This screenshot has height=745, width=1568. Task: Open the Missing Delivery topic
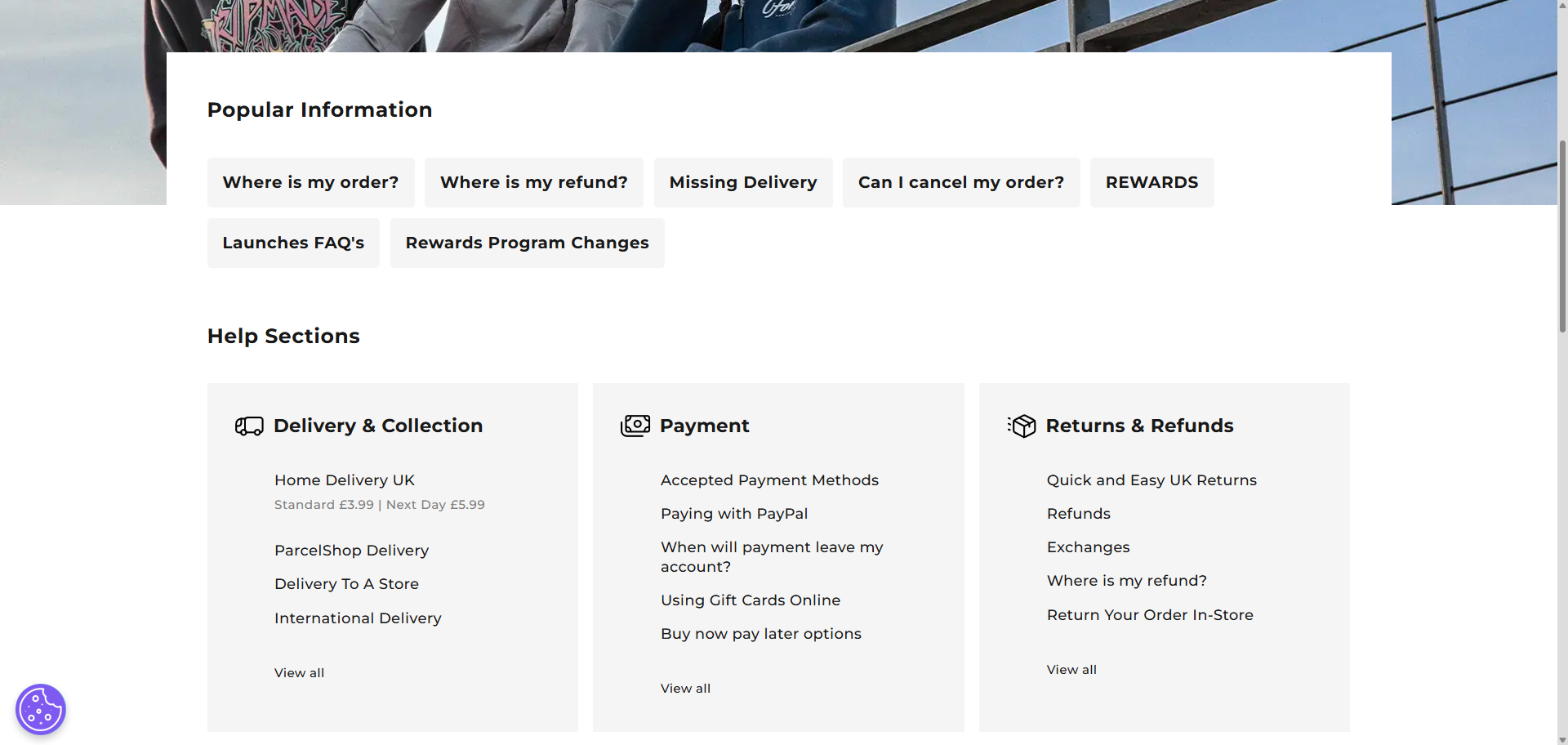click(742, 182)
